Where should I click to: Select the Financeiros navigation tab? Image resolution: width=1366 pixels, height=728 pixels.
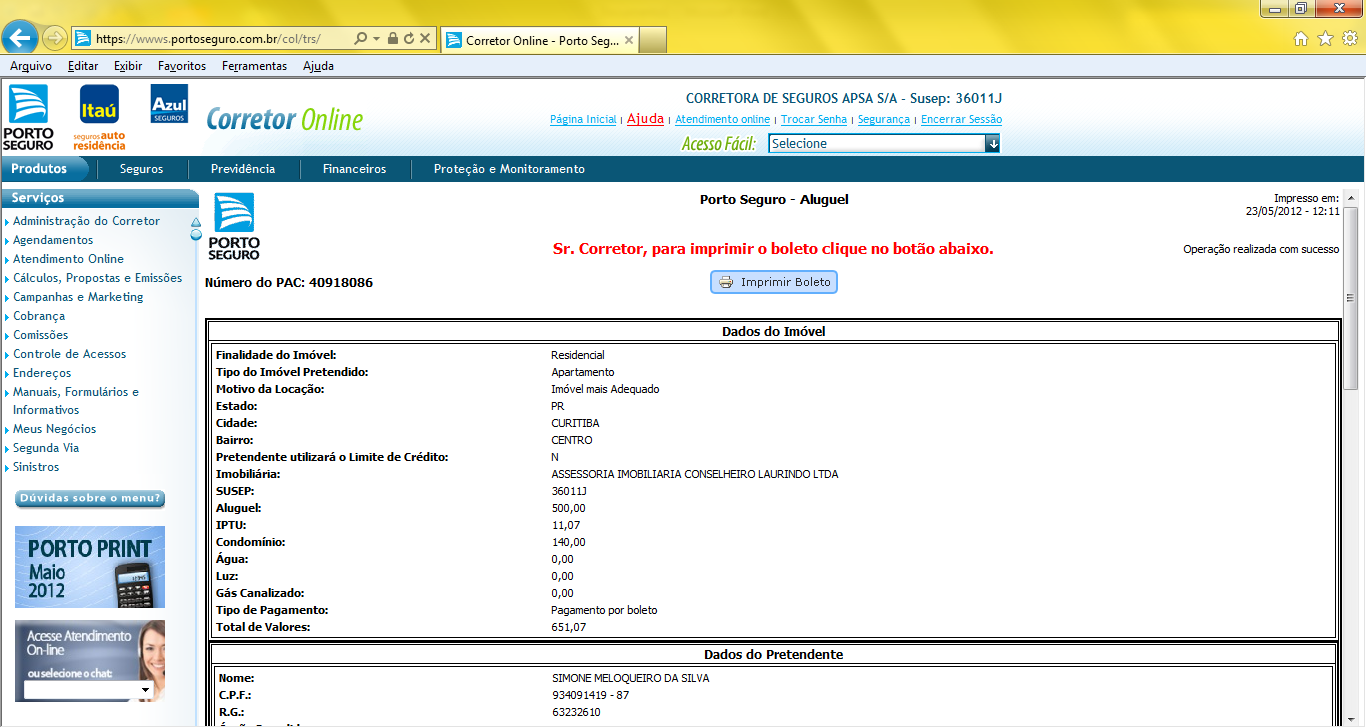(x=354, y=169)
